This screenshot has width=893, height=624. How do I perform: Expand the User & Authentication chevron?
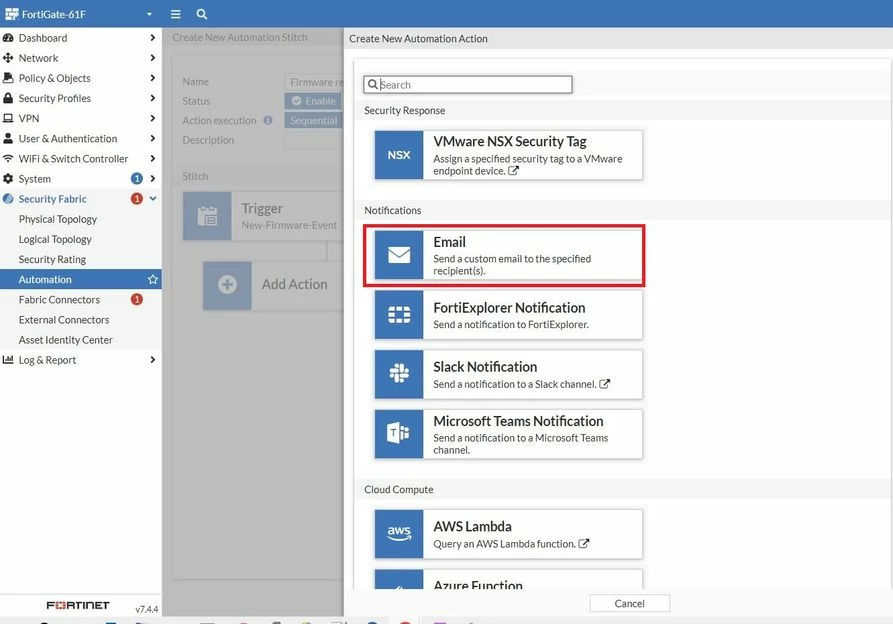click(153, 138)
